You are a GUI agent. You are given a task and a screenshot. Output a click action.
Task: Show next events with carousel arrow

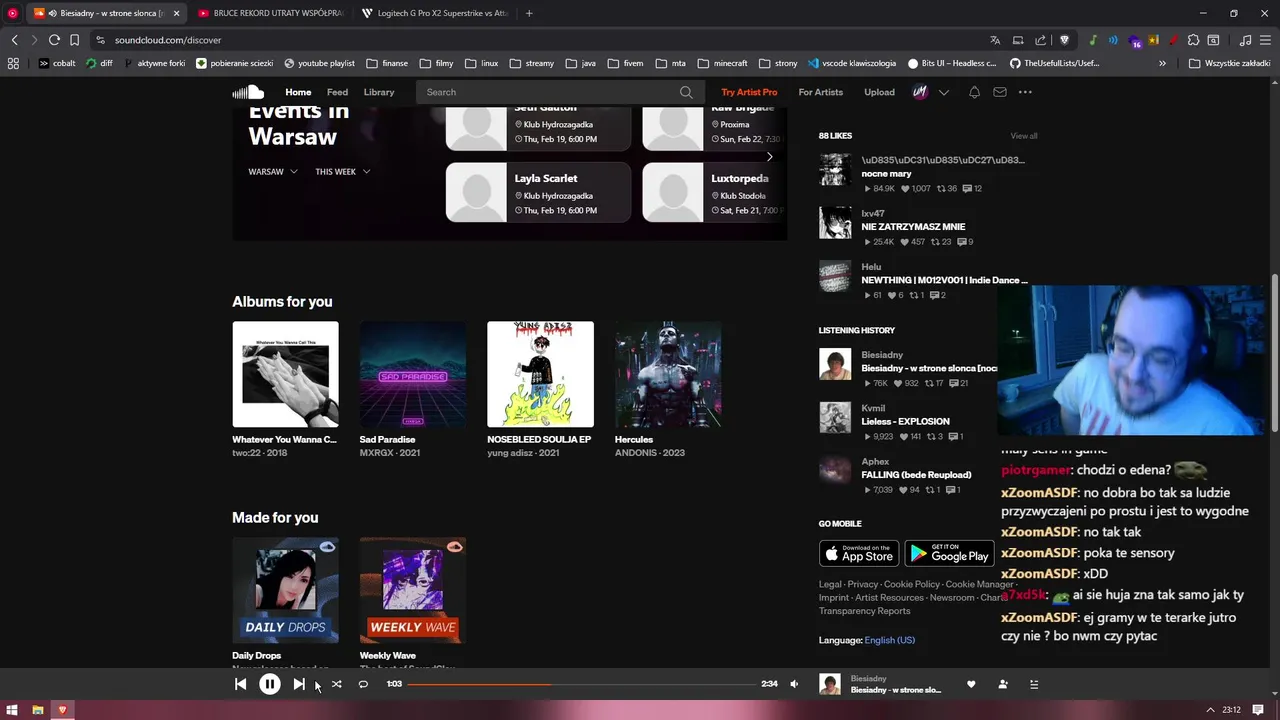pyautogui.click(x=769, y=157)
